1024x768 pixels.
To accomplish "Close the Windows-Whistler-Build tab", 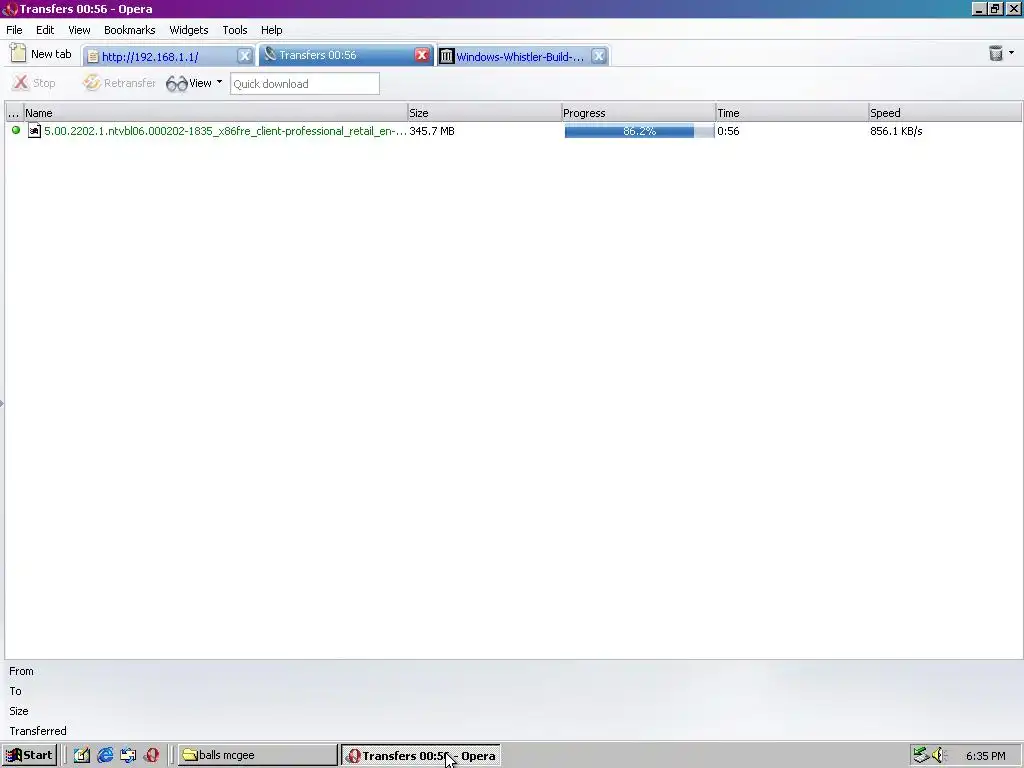I will pyautogui.click(x=598, y=56).
